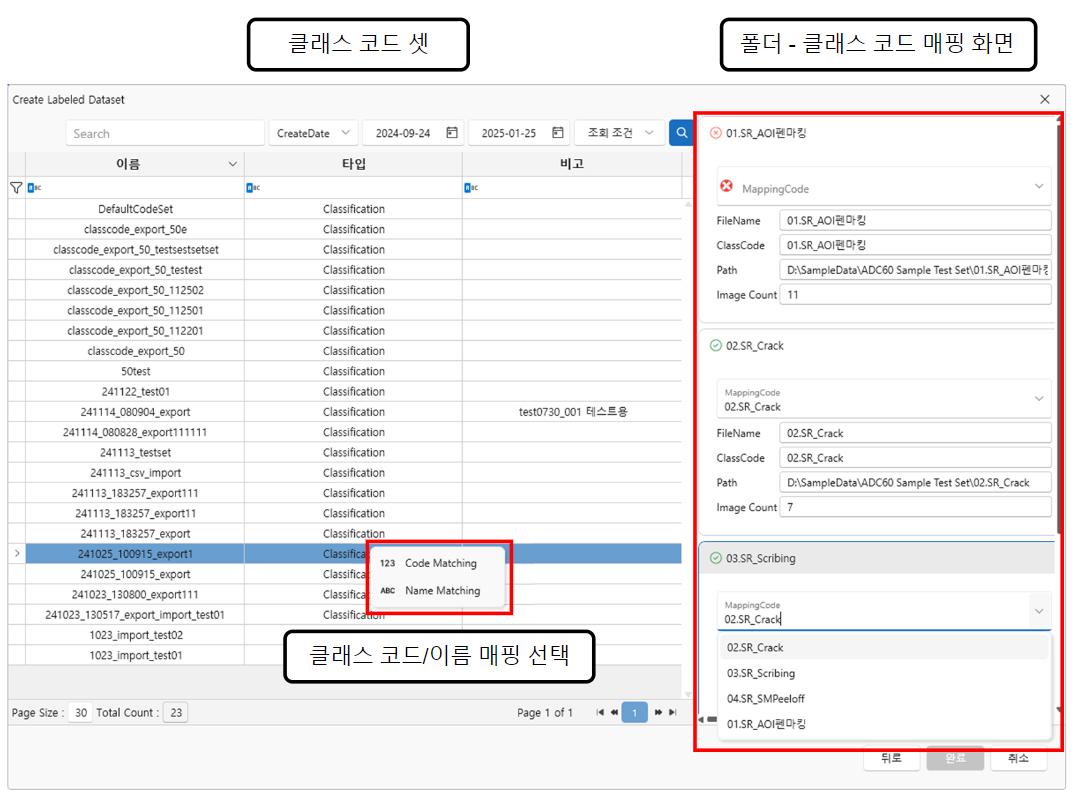Choose Code Matching from context menu
The width and height of the screenshot is (1077, 800).
440,563
